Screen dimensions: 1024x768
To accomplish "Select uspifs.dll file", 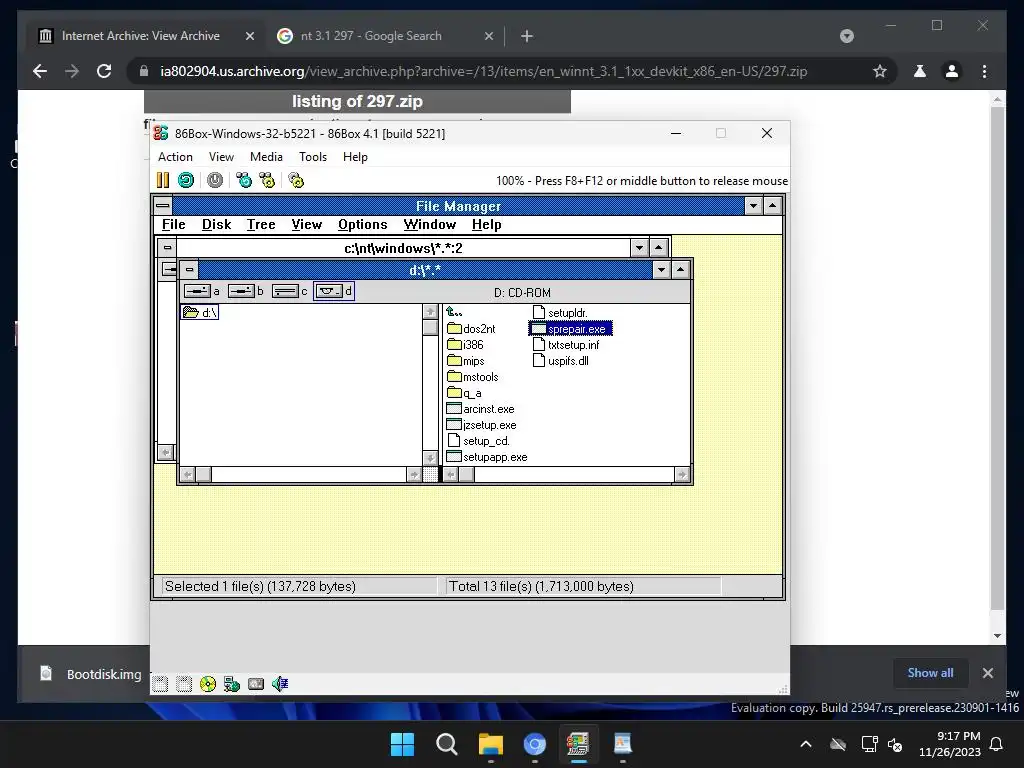I will tap(561, 361).
